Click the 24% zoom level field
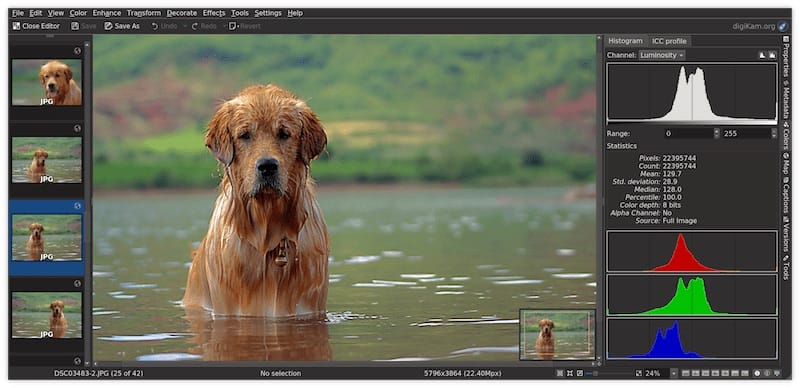This screenshot has height=388, width=800. click(656, 374)
